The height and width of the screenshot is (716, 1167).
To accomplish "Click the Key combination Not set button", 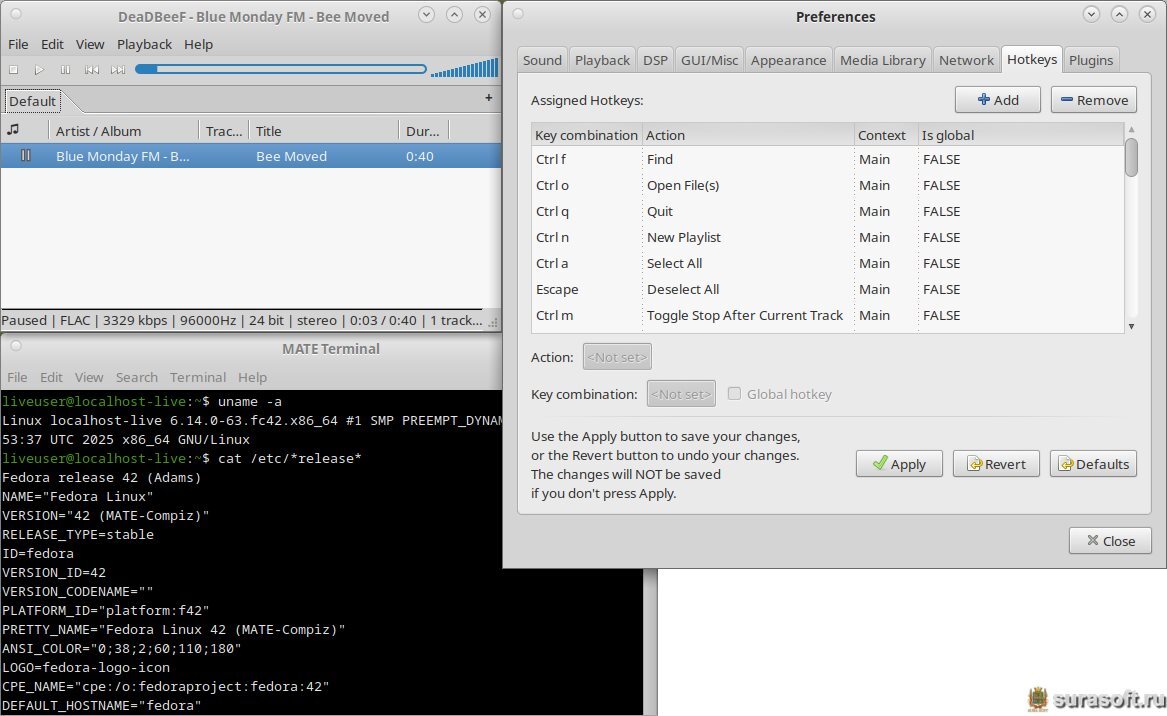I will click(x=681, y=394).
